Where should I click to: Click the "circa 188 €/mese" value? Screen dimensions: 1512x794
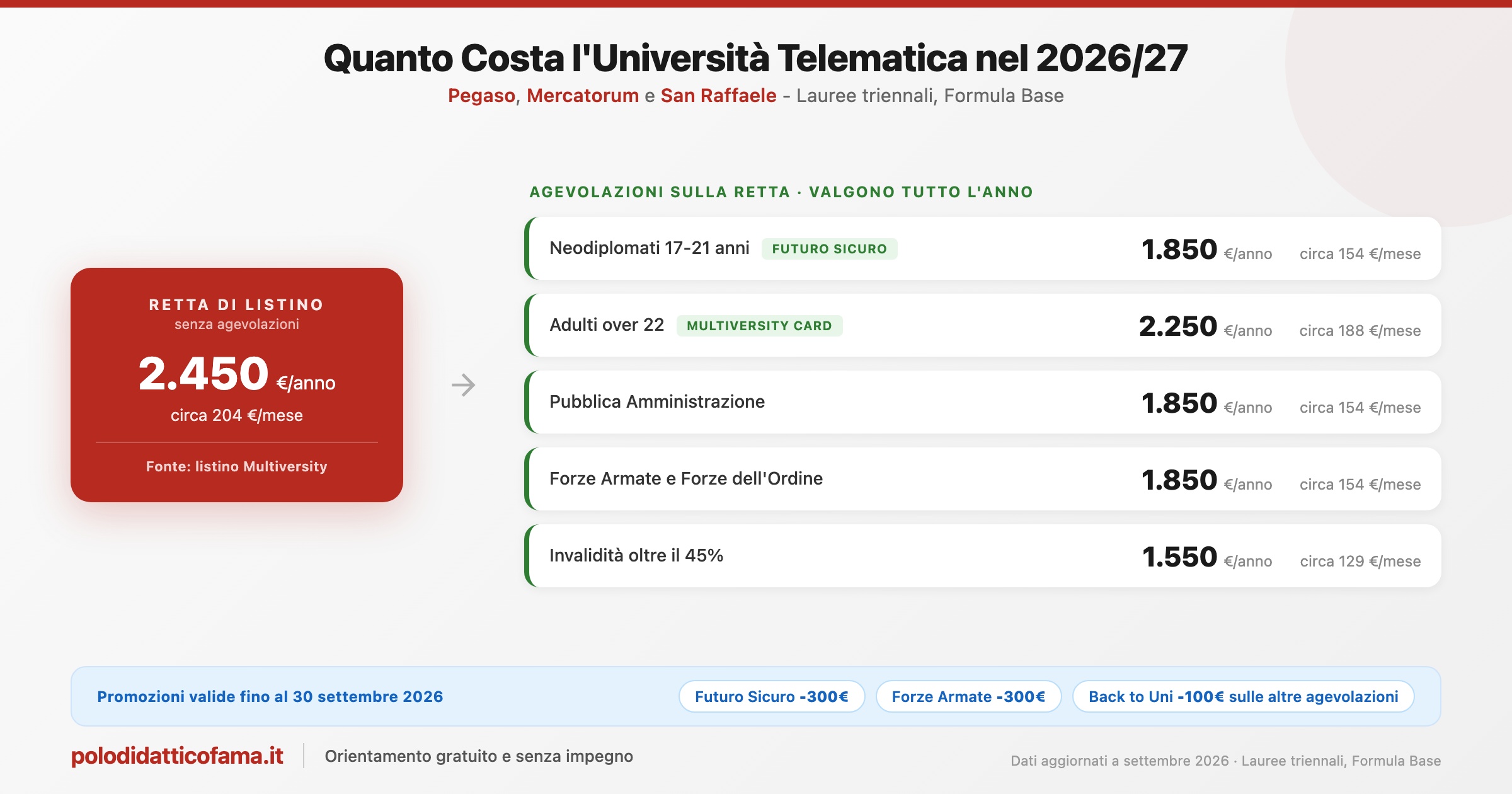[x=1360, y=331]
